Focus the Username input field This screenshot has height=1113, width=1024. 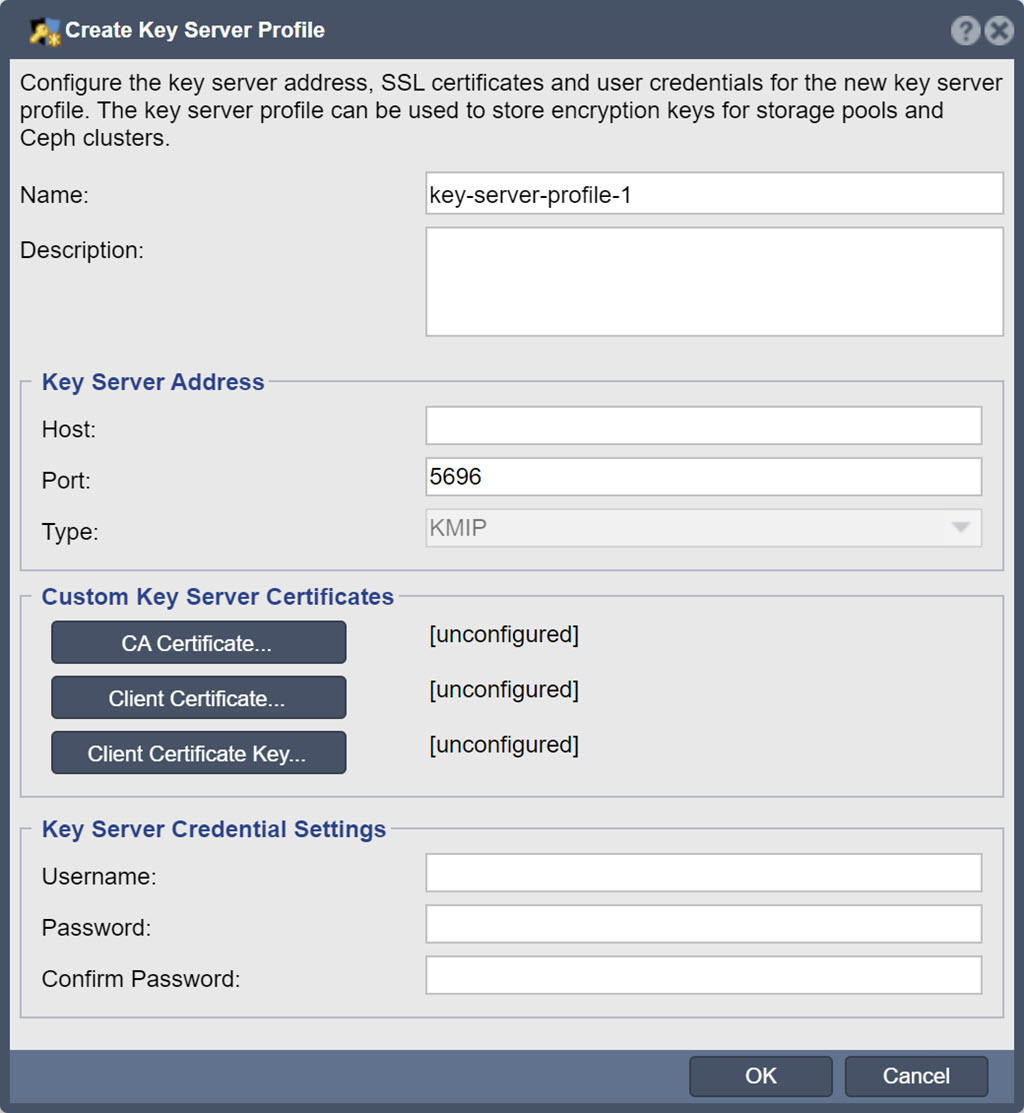coord(703,872)
